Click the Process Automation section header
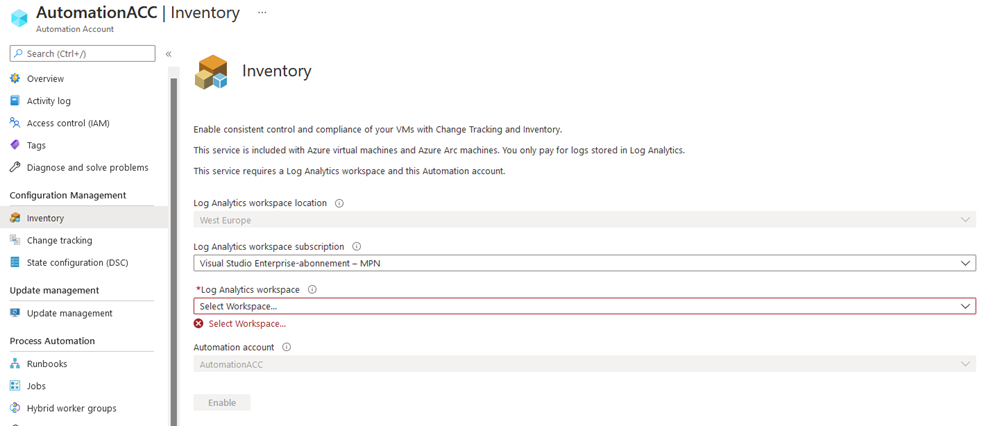 pos(52,341)
